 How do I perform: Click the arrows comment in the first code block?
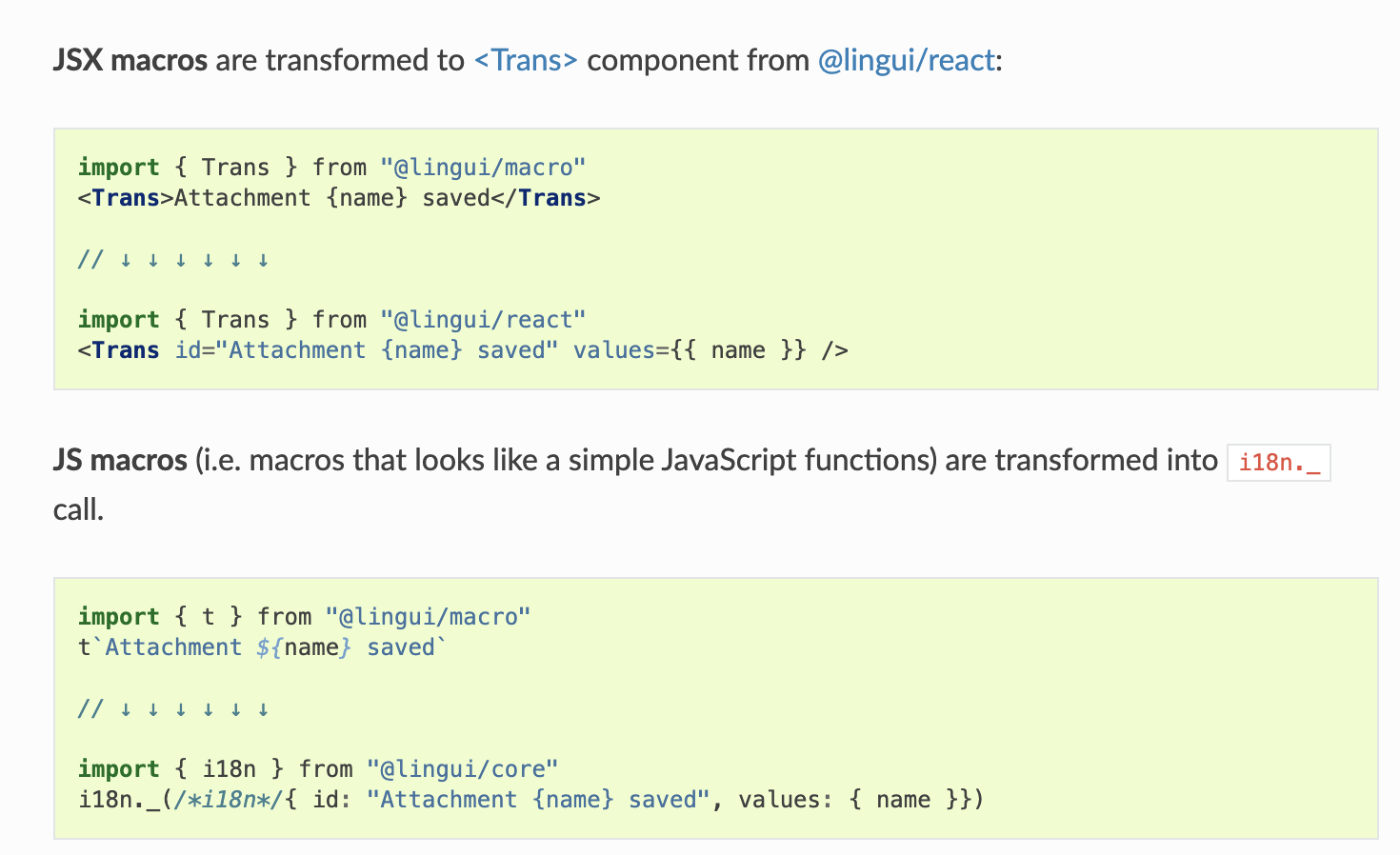(173, 259)
